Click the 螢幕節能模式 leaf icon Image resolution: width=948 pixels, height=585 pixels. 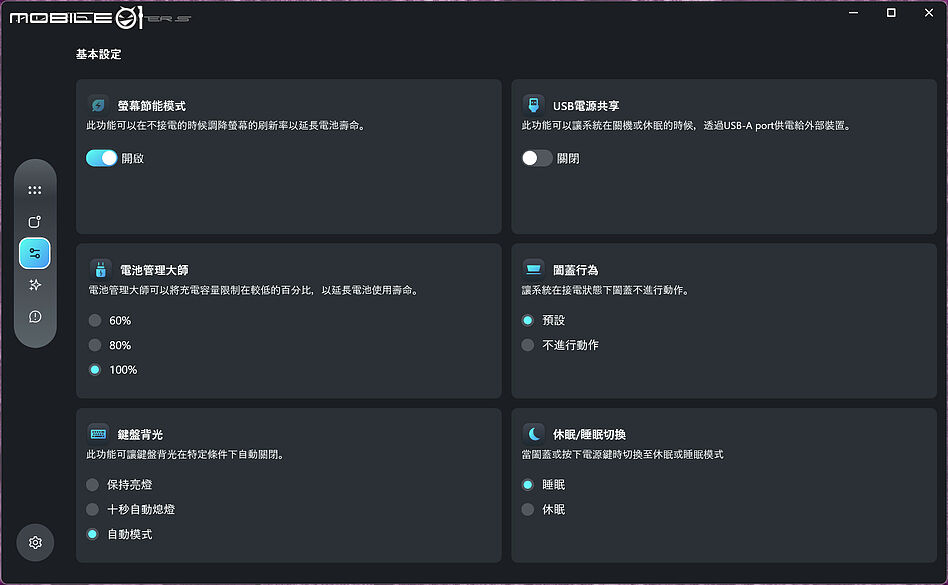pyautogui.click(x=98, y=105)
